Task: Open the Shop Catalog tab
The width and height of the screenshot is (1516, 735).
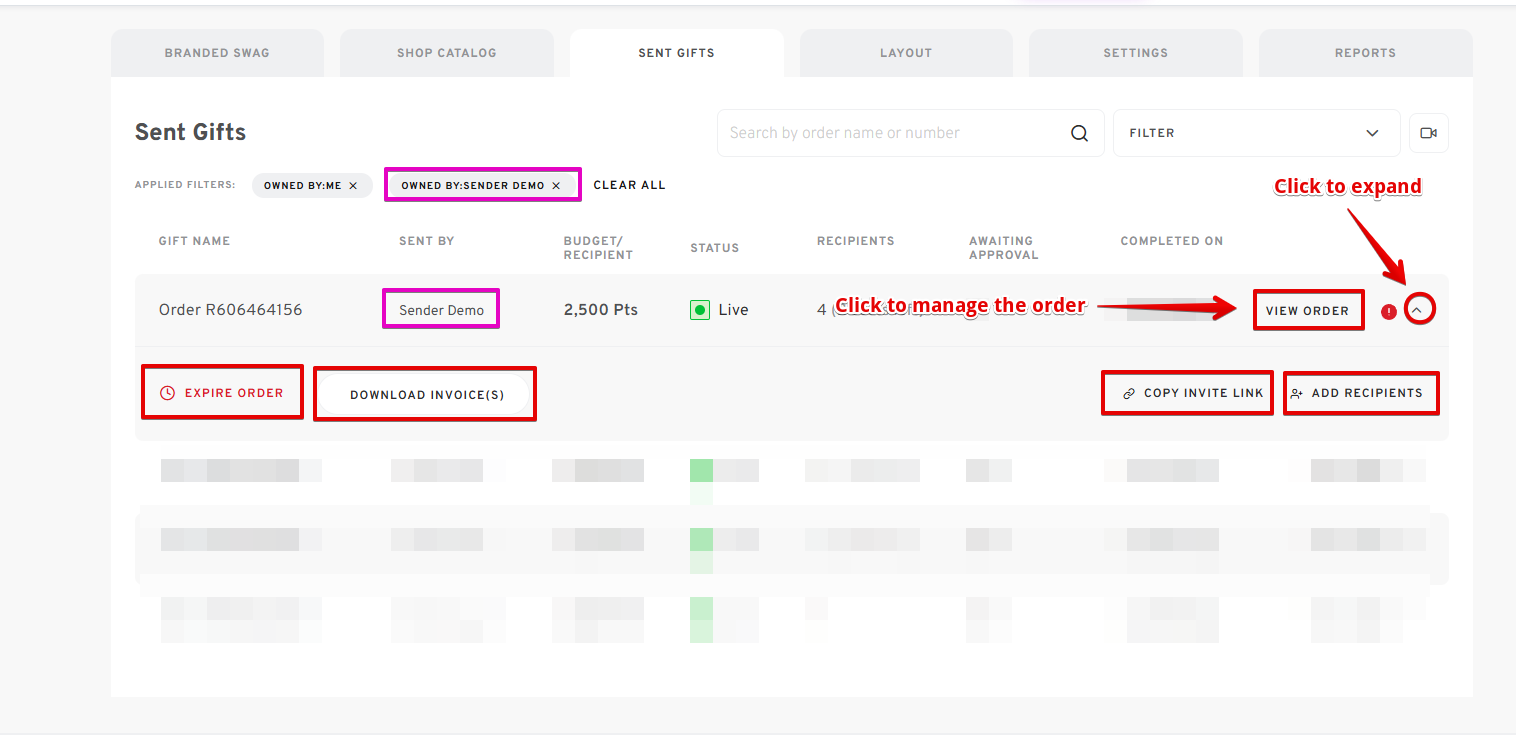Action: coord(446,53)
